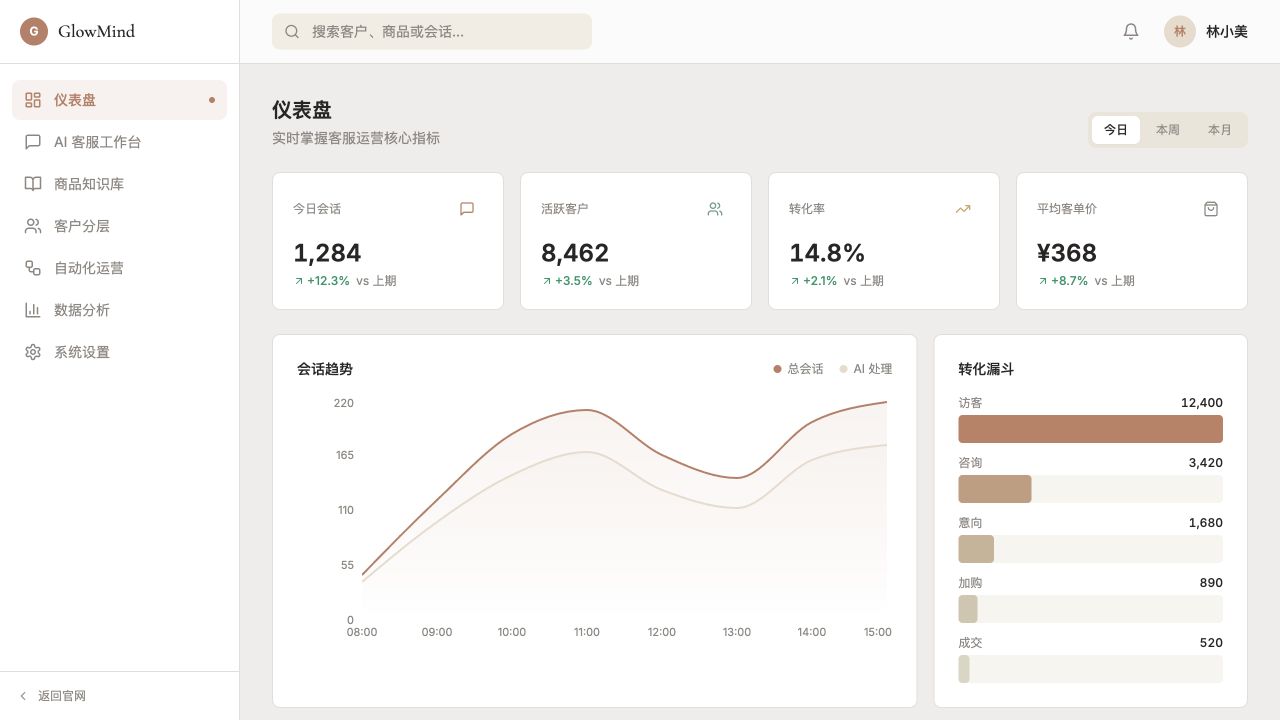Toggle the AI 处理 legend entry
The width and height of the screenshot is (1280, 720).
click(x=865, y=369)
